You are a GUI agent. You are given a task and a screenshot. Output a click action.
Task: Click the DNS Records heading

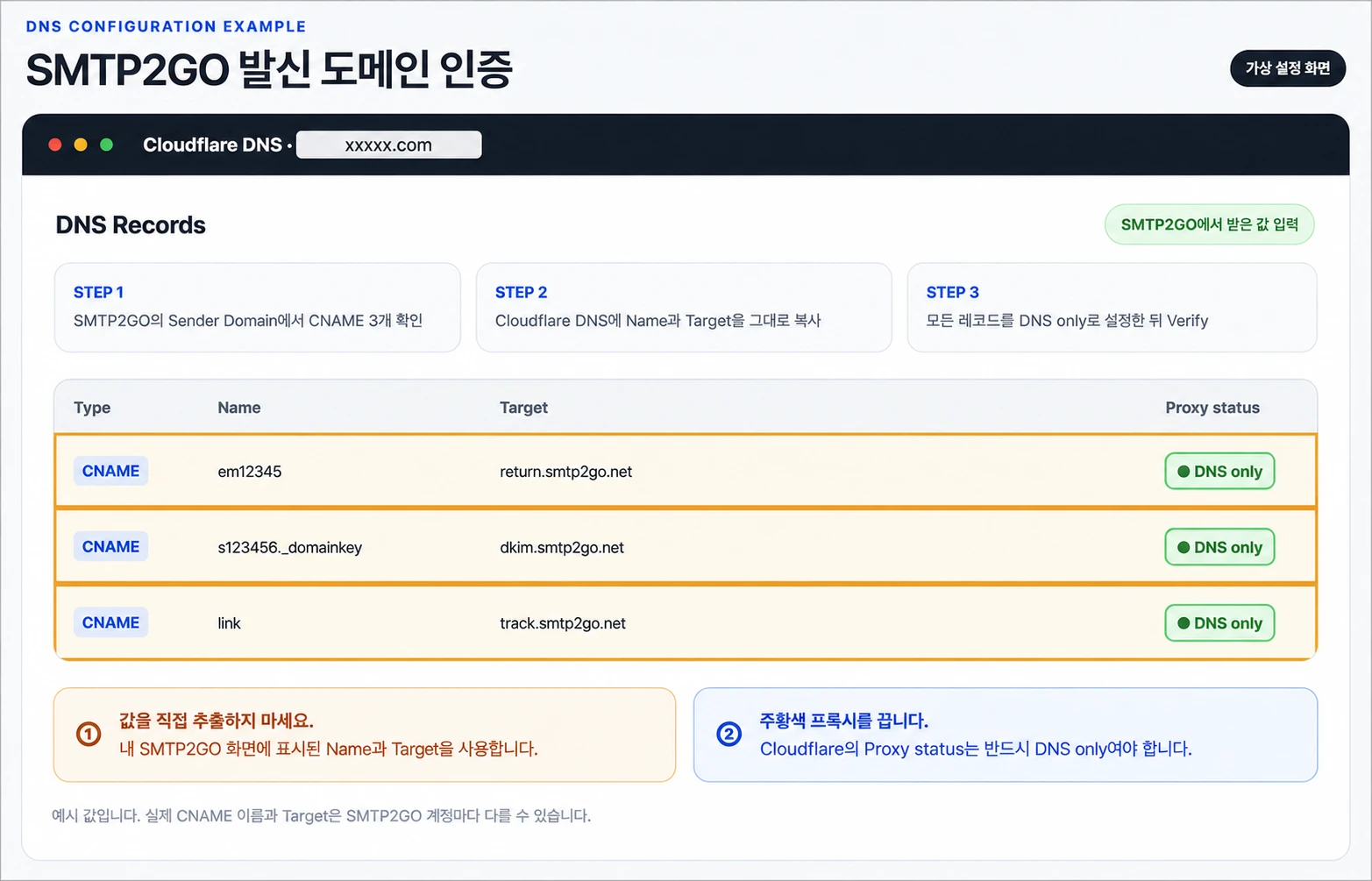coord(131,225)
